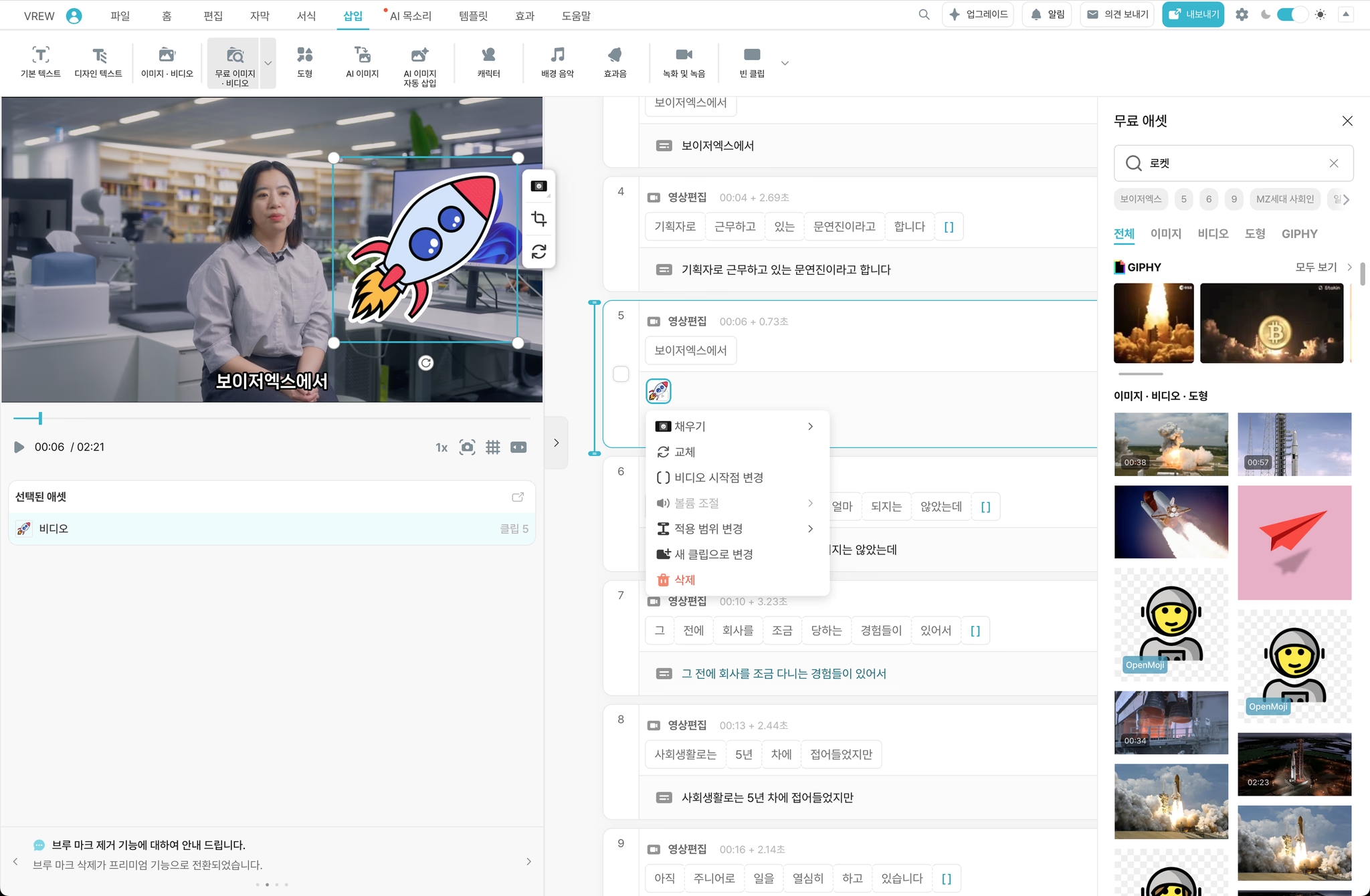The width and height of the screenshot is (1370, 896).
Task: Select 삭제 in the context menu
Action: (684, 580)
